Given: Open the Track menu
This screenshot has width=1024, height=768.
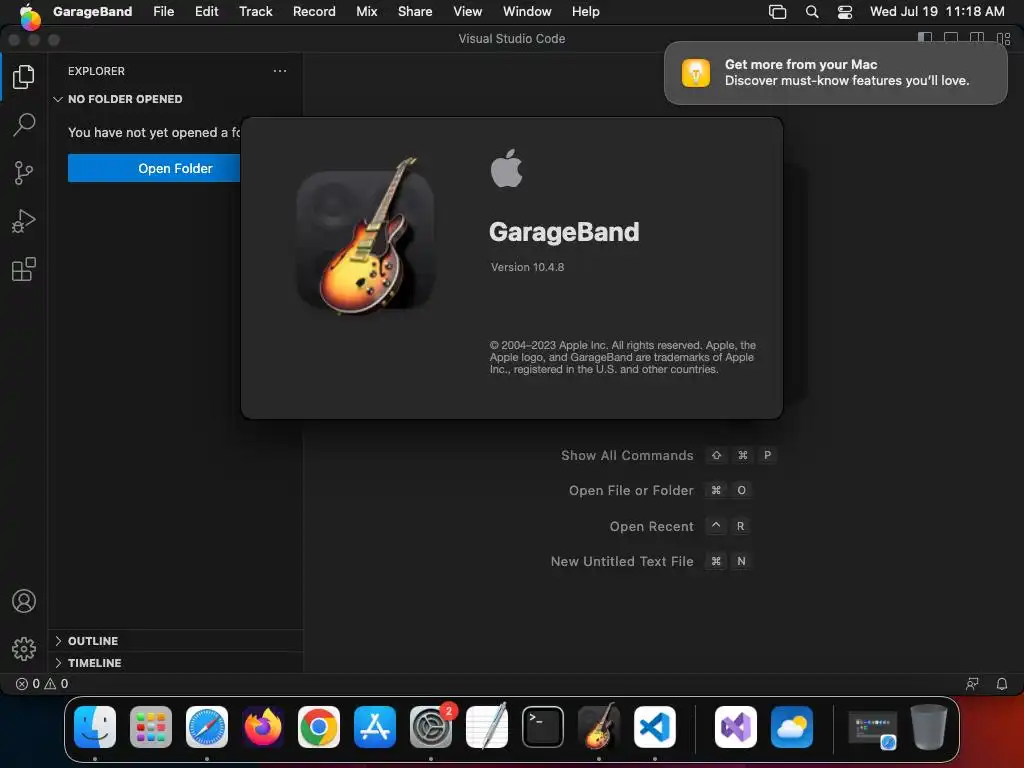Looking at the screenshot, I should click(x=255, y=11).
